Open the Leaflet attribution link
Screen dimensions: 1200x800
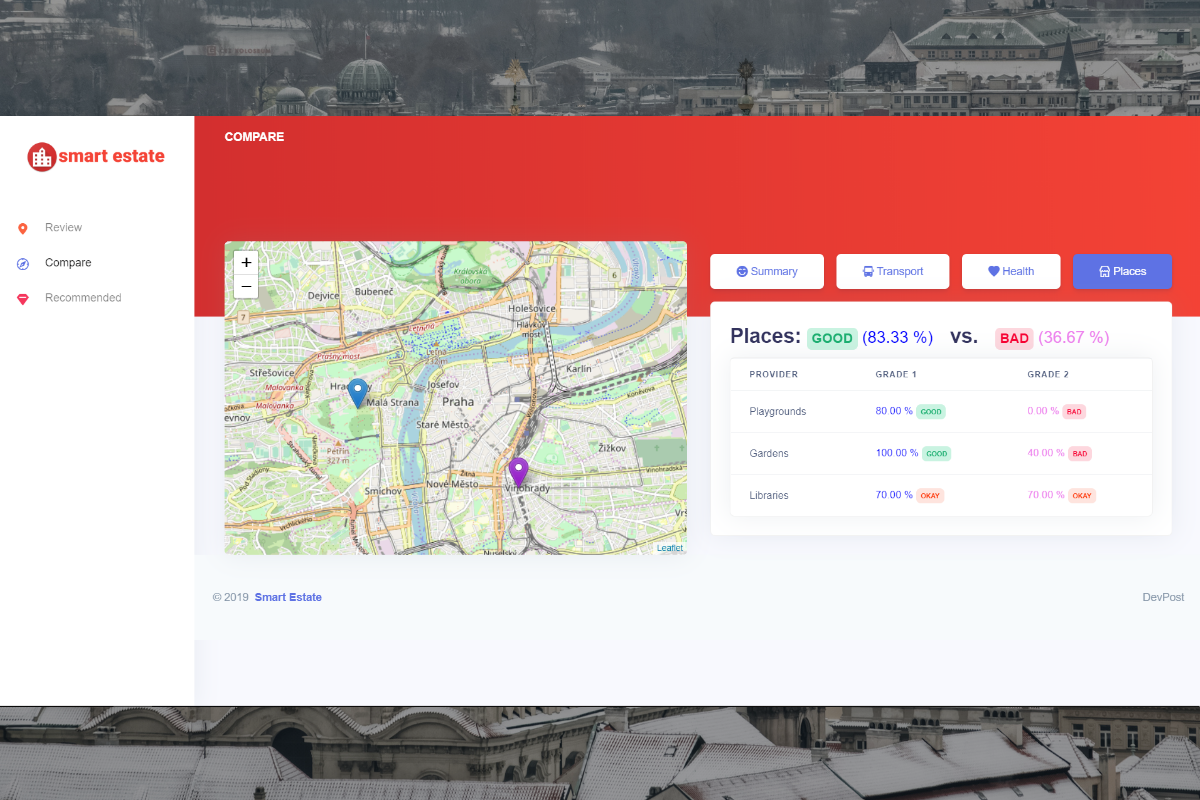click(x=669, y=547)
